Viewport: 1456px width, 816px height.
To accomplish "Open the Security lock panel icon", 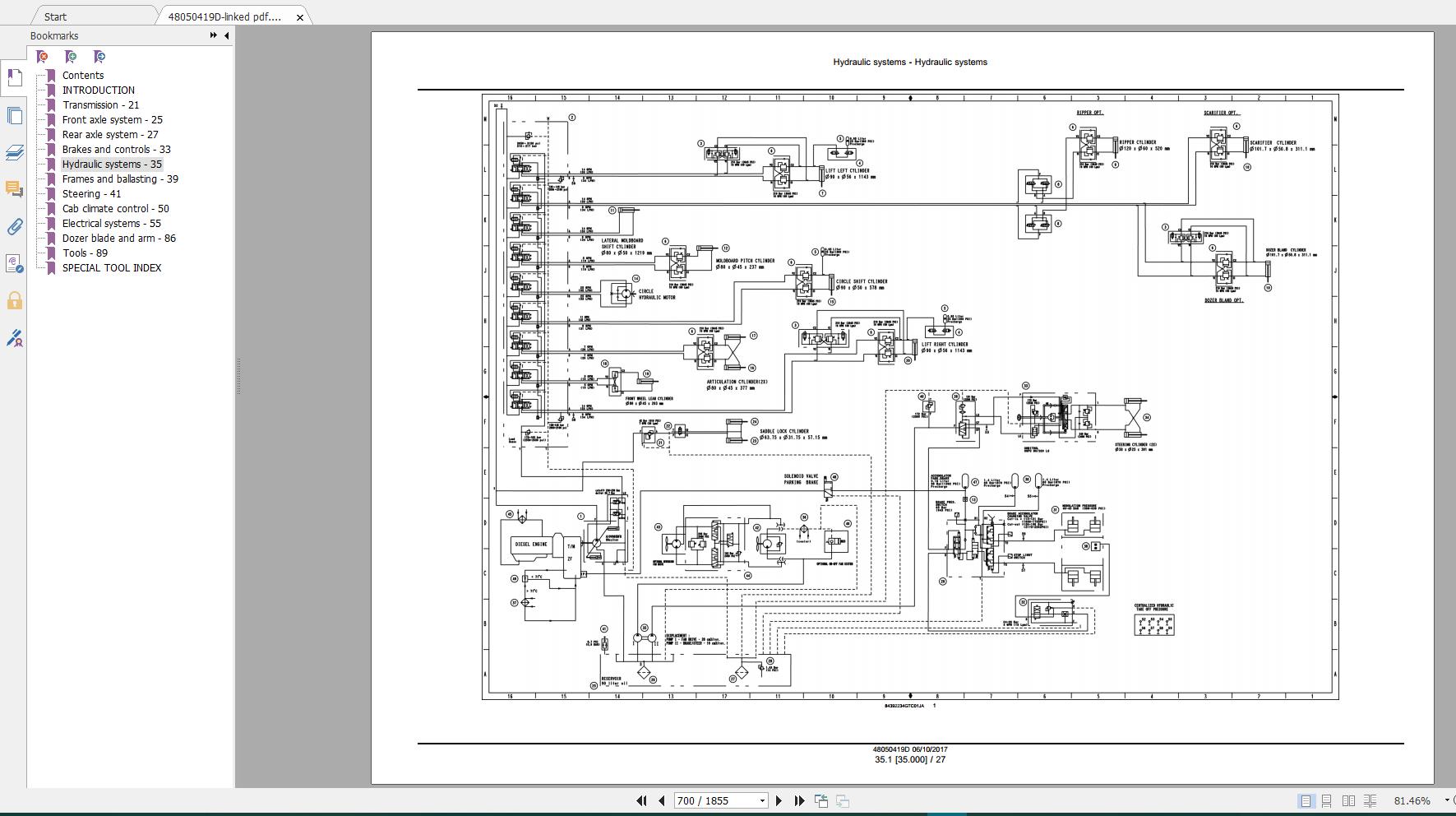I will pyautogui.click(x=14, y=301).
